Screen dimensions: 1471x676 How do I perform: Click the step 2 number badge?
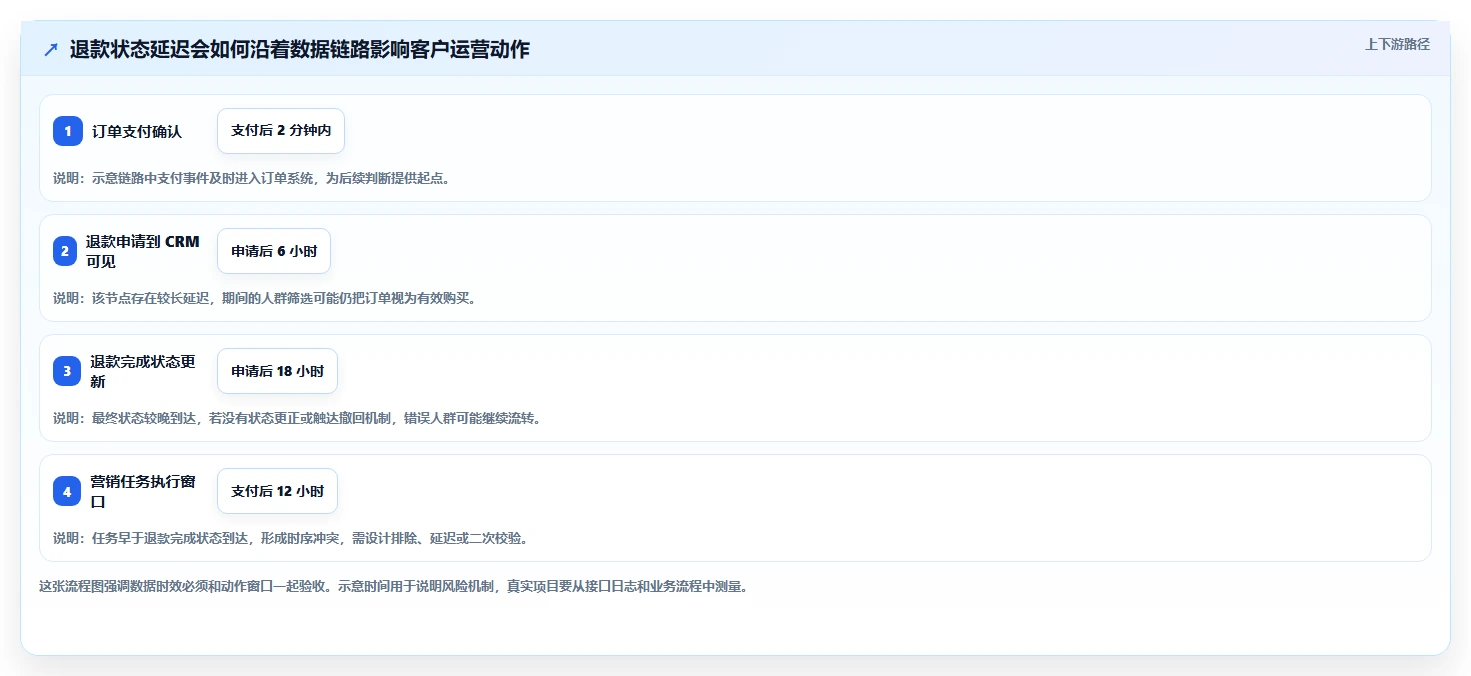(65, 251)
